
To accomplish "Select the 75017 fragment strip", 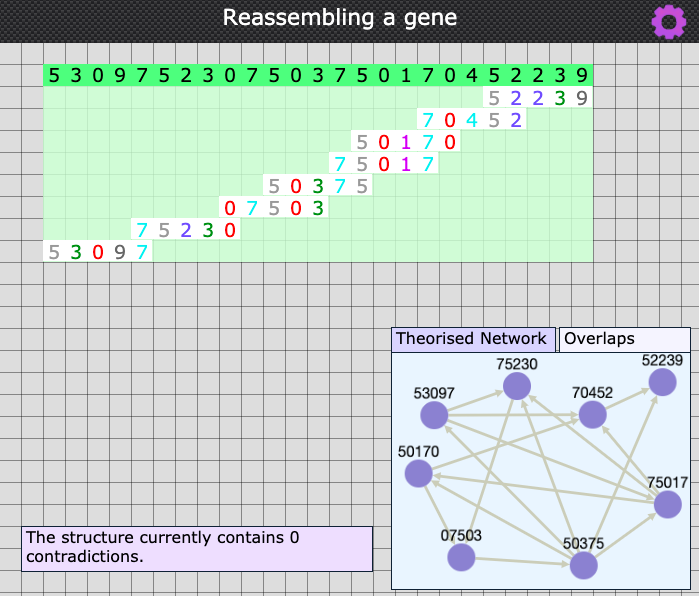I will click(x=384, y=164).
